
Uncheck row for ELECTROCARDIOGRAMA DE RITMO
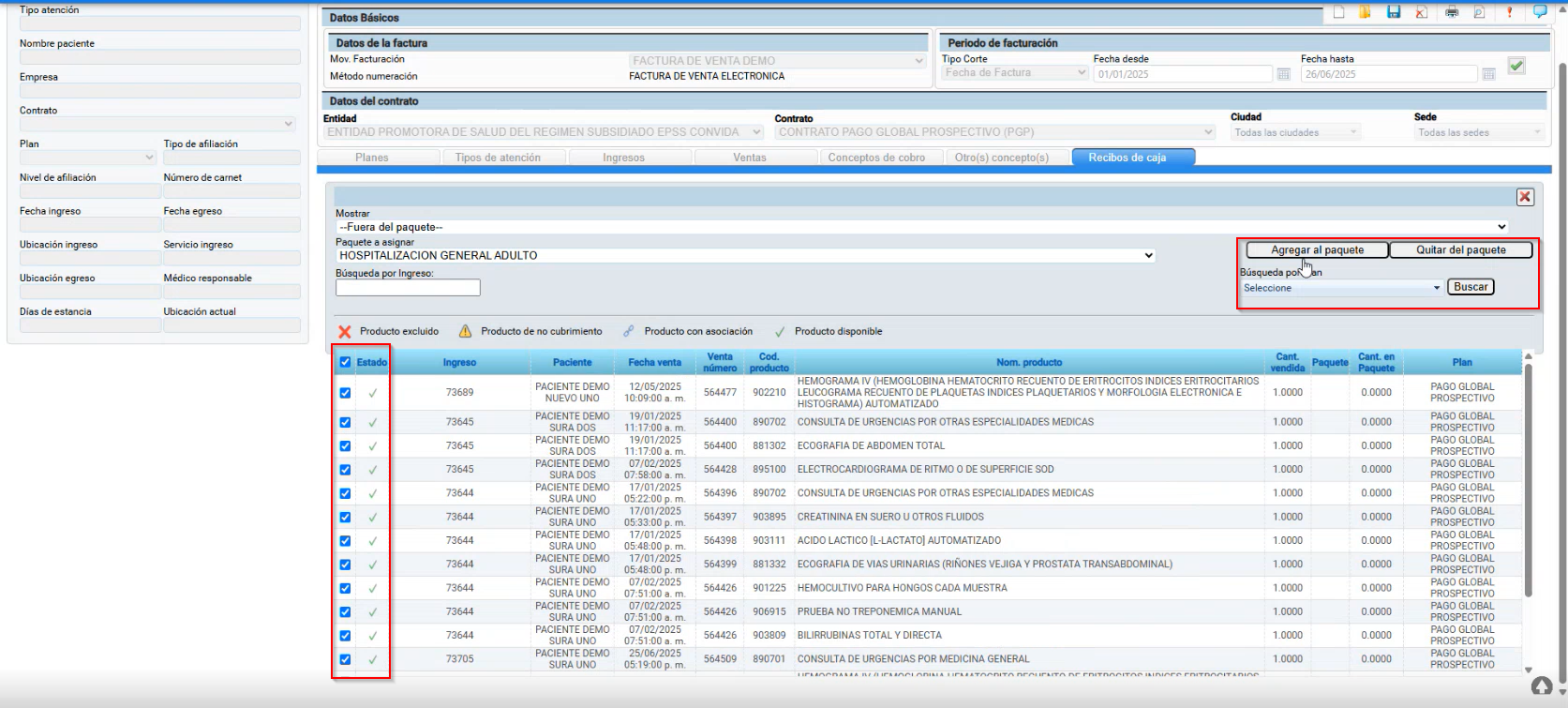(346, 470)
